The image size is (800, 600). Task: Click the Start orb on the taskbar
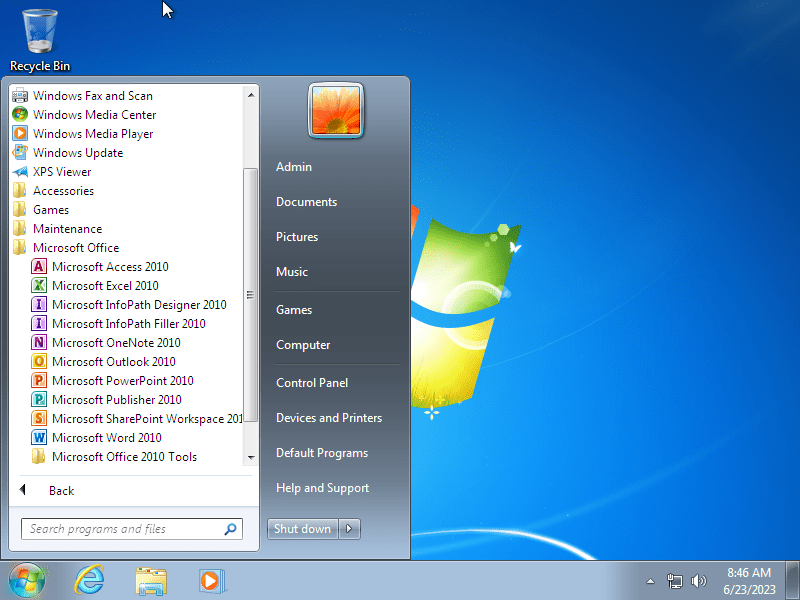click(x=27, y=581)
